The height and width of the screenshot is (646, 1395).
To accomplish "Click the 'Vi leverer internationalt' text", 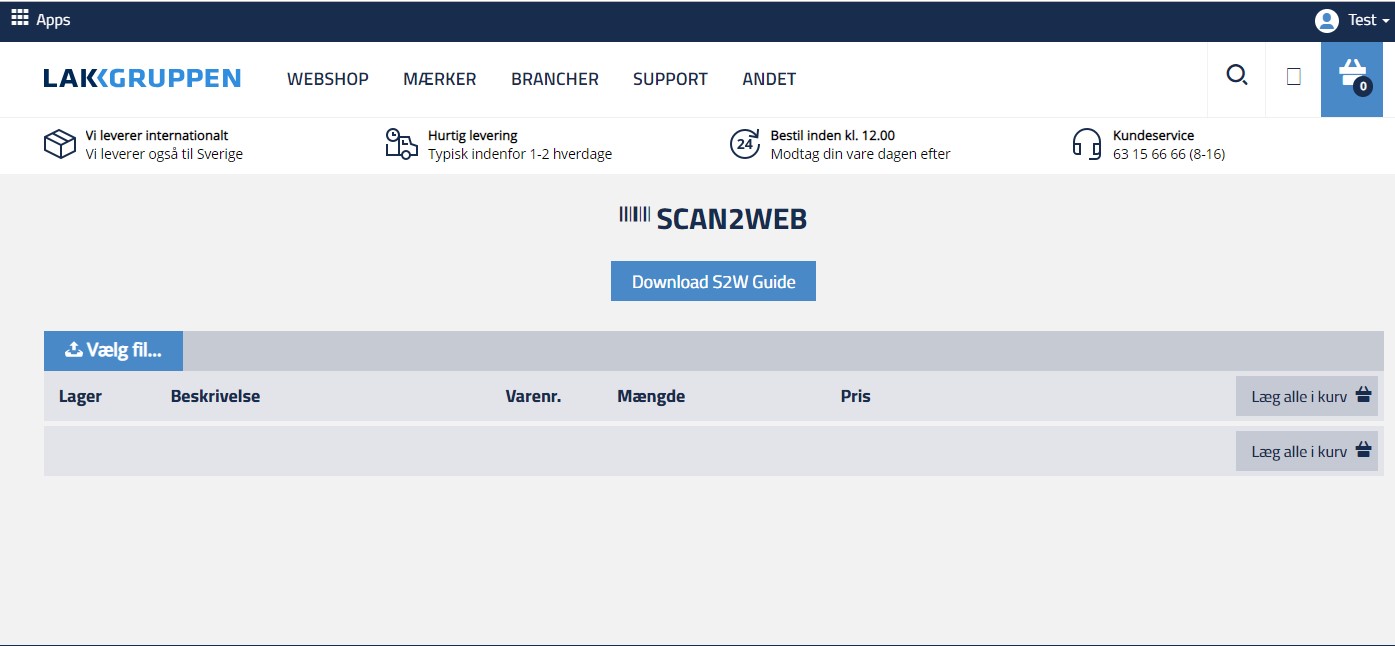I will [157, 135].
